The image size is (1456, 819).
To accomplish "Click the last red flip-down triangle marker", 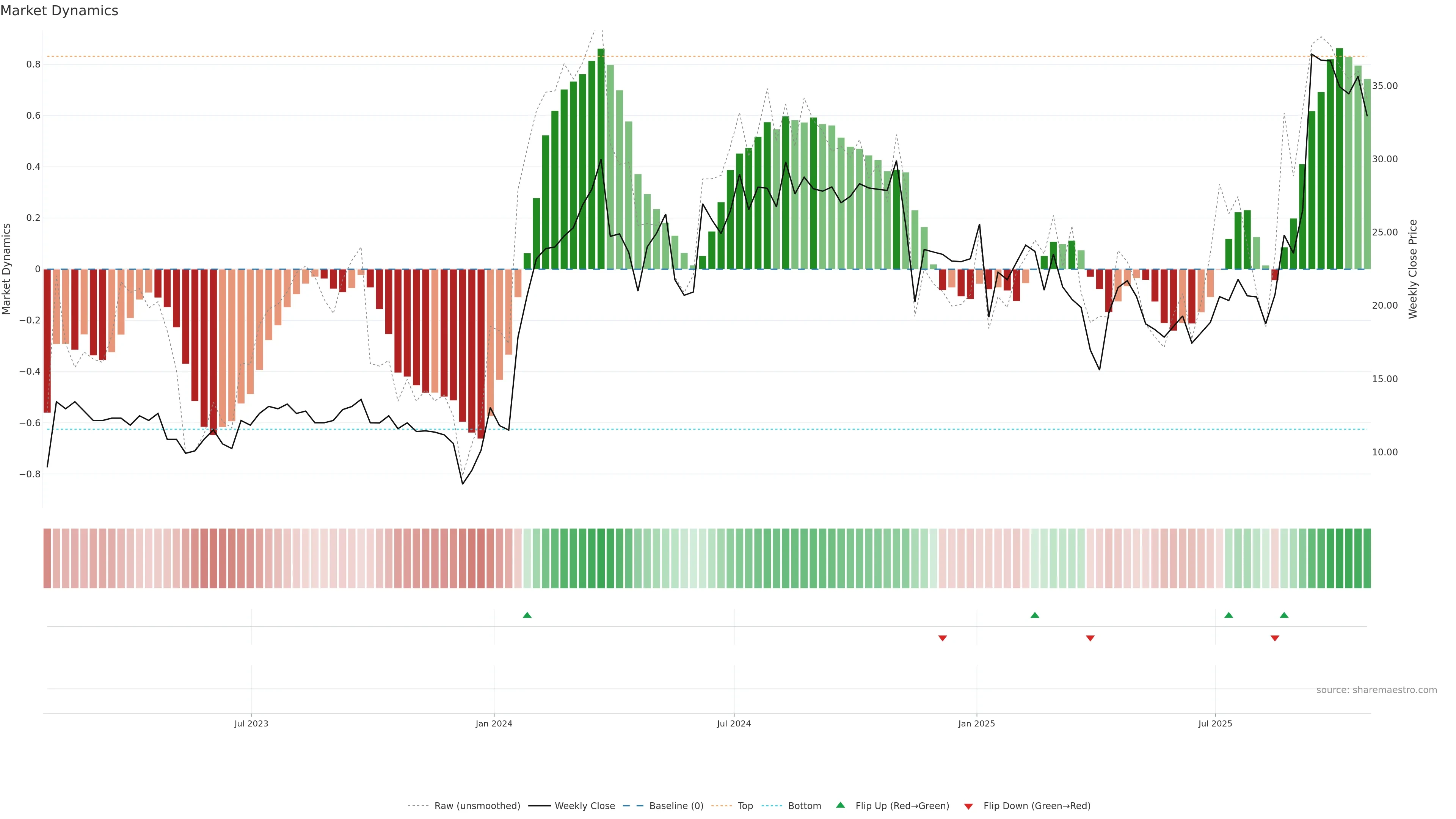I will tap(1274, 638).
